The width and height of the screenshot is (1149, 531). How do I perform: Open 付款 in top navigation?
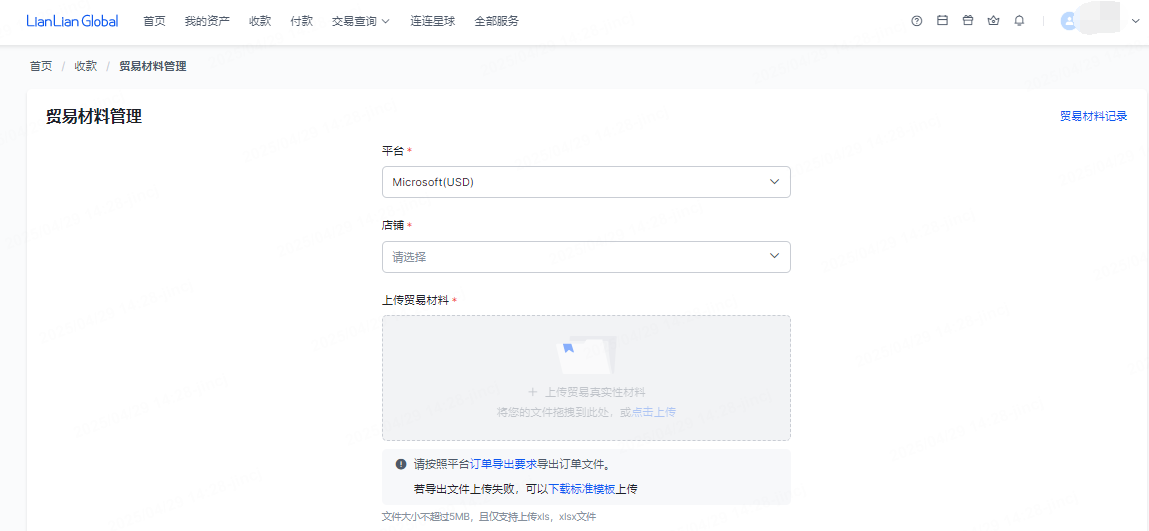tap(302, 21)
